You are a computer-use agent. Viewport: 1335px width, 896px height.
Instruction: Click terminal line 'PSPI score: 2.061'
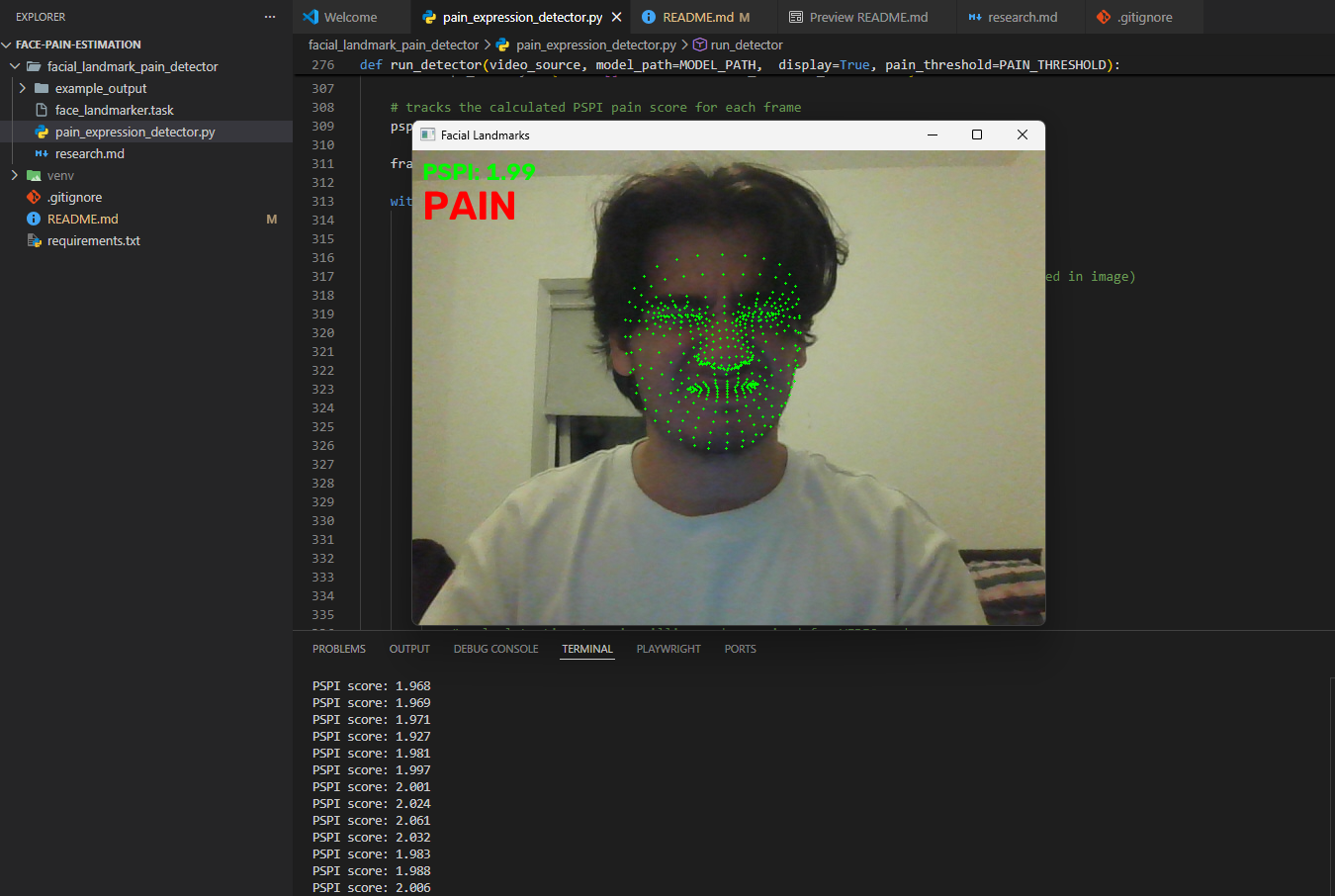[372, 820]
